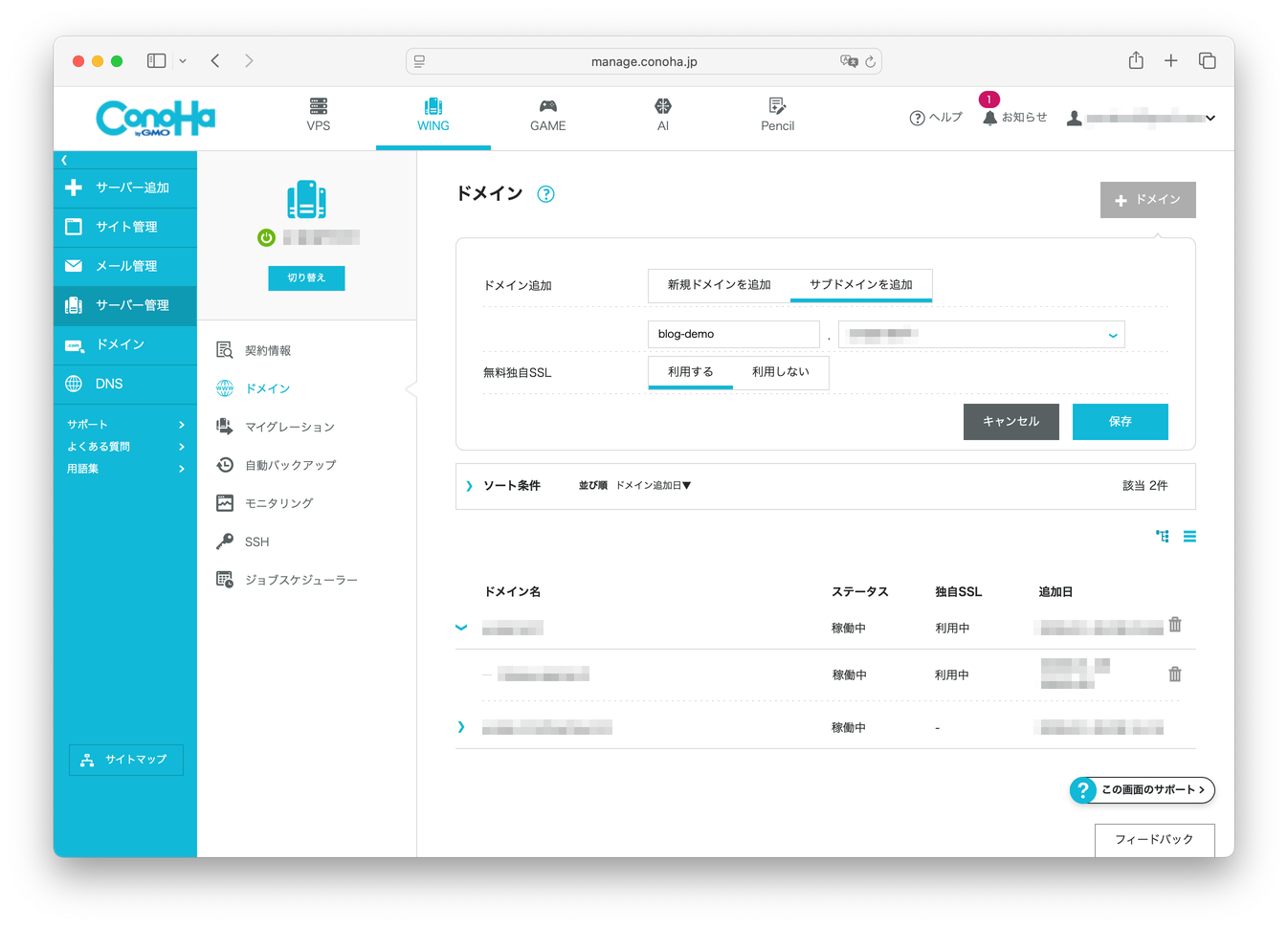Open the notifications bell icon

989,118
